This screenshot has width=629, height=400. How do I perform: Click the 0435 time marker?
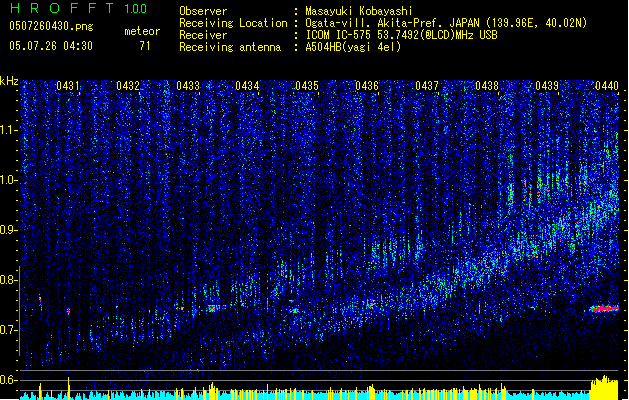(x=307, y=86)
